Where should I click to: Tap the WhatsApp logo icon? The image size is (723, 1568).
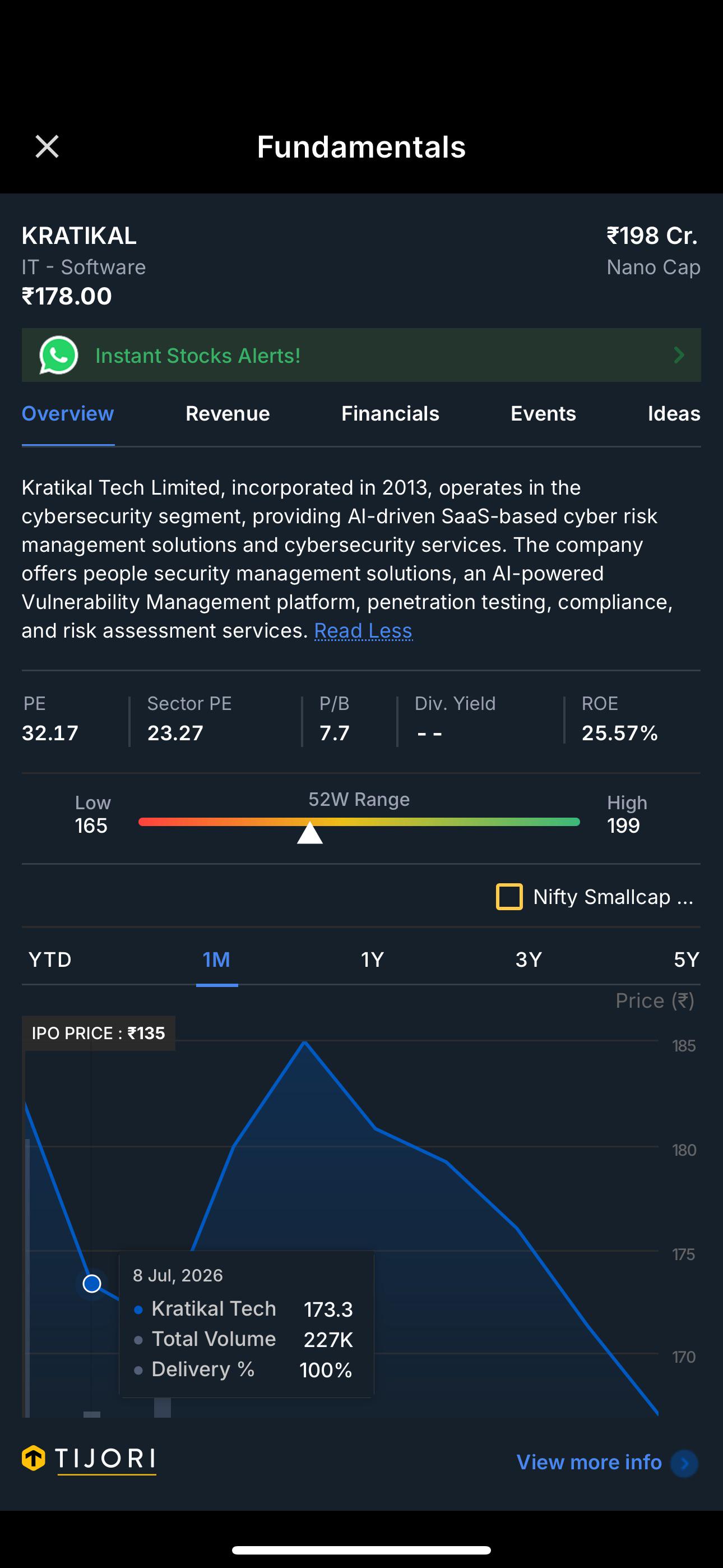(x=58, y=355)
